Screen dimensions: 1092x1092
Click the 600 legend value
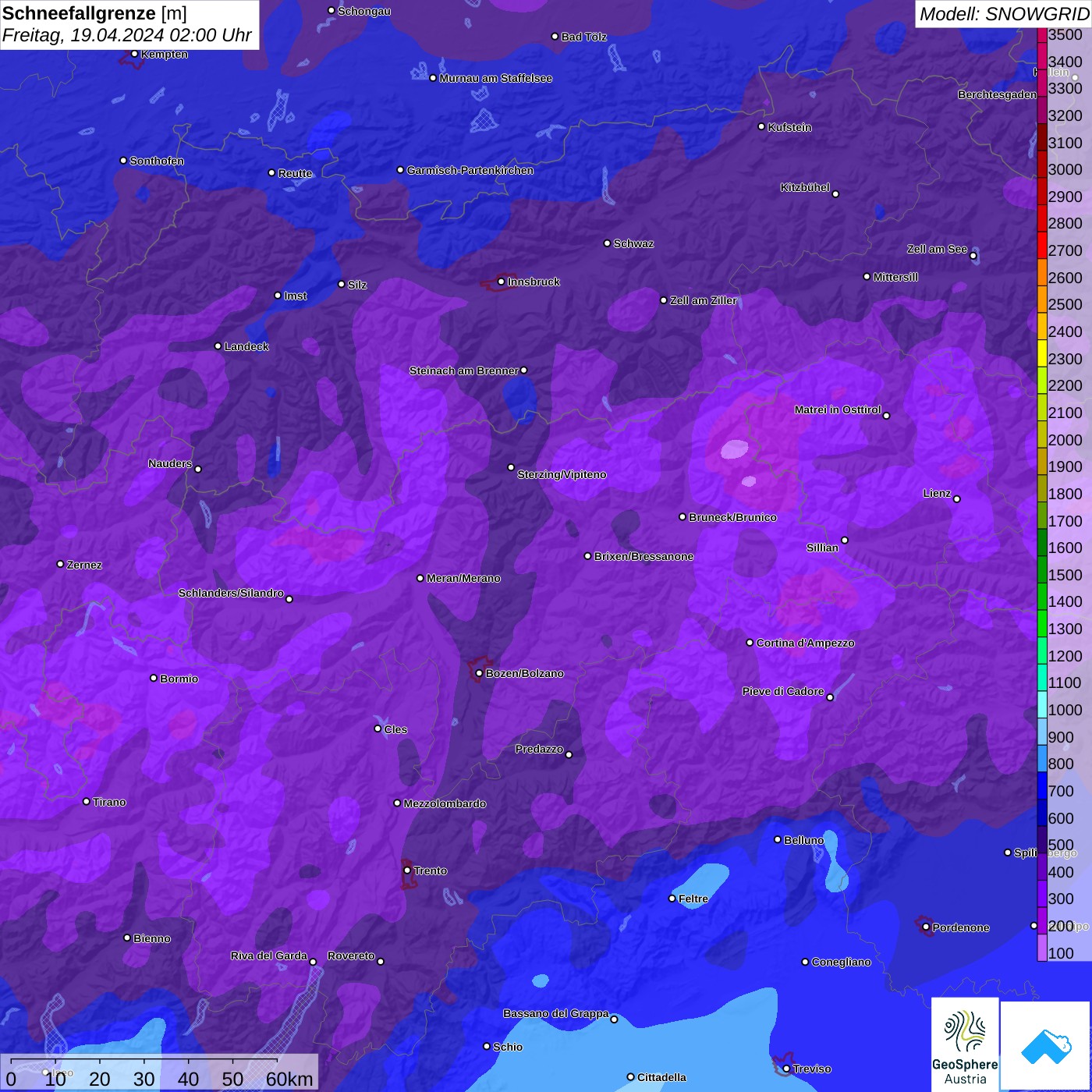[x=1061, y=818]
